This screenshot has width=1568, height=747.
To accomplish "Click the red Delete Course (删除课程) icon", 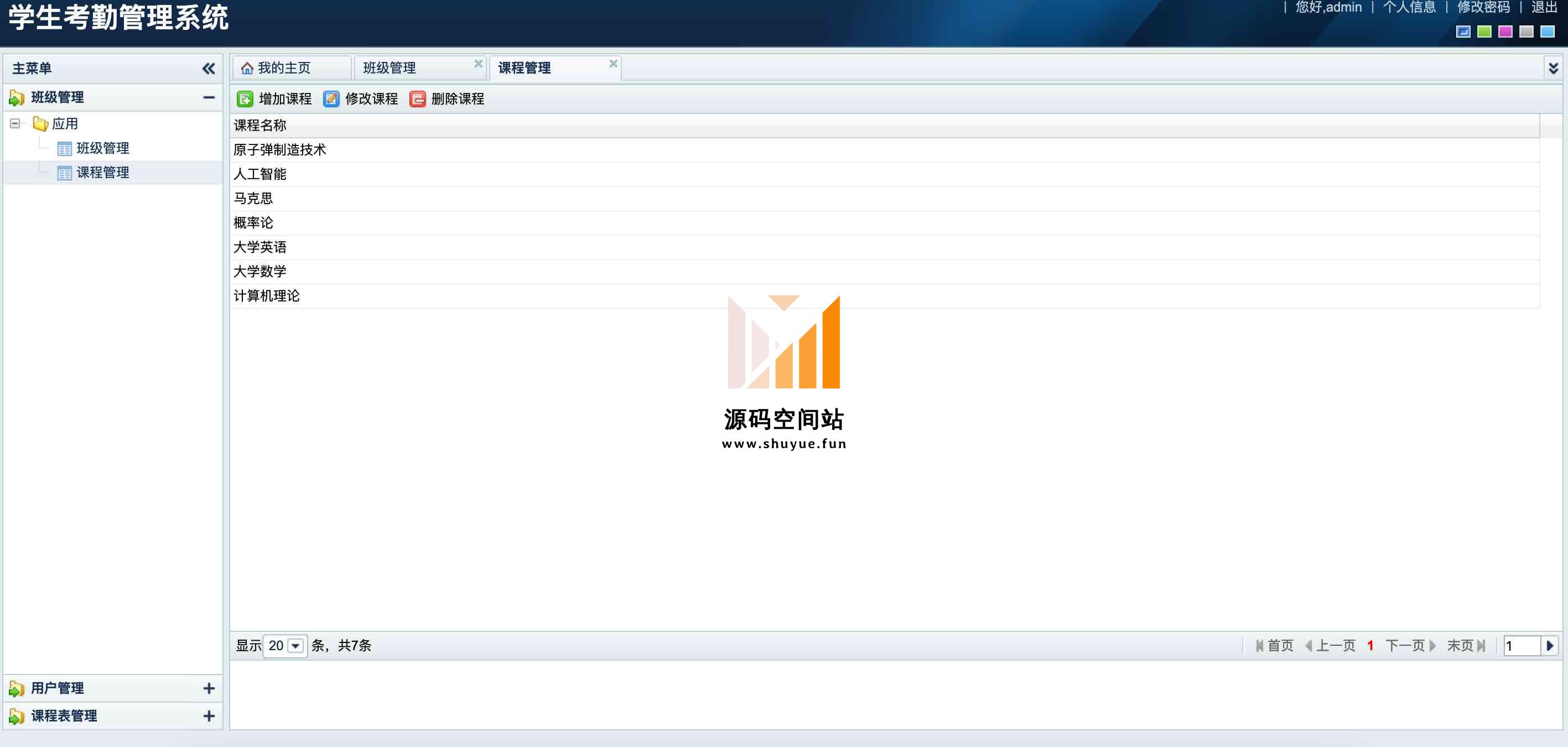I will [418, 98].
